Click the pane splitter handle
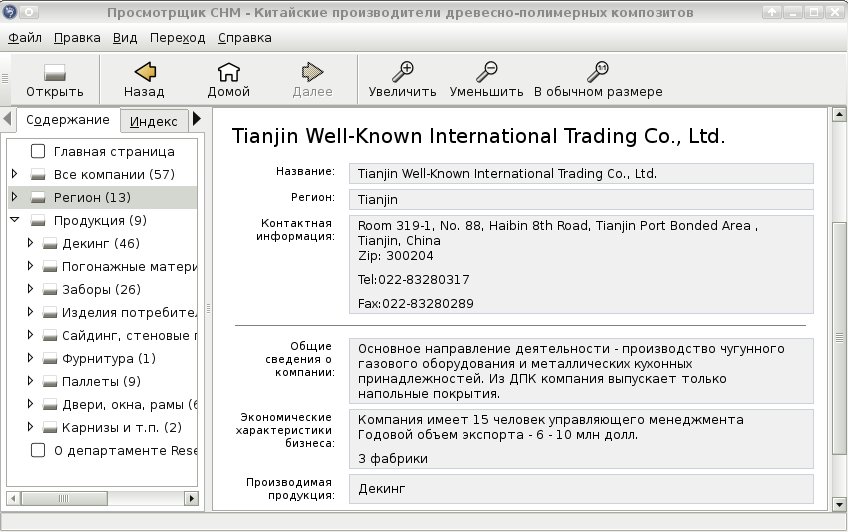The width and height of the screenshot is (848, 532). click(x=208, y=309)
